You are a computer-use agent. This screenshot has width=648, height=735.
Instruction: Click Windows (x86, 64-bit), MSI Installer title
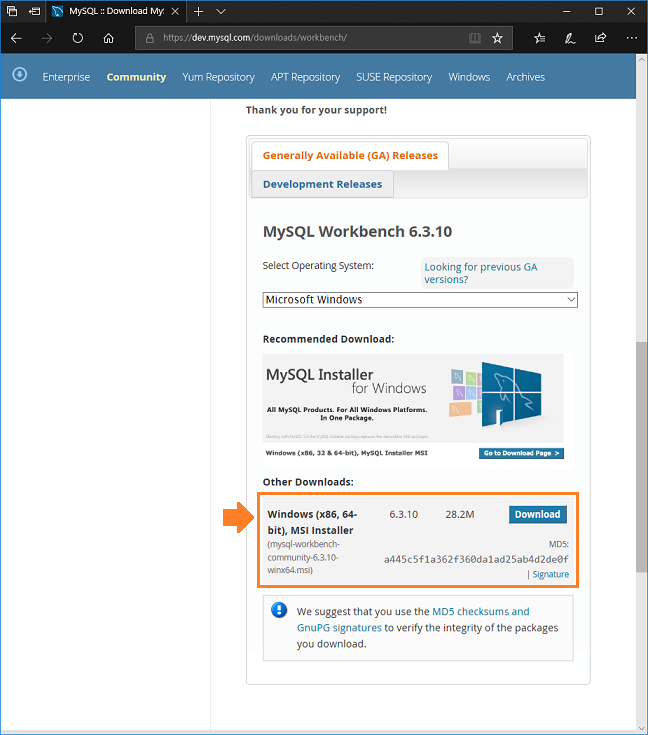pyautogui.click(x=312, y=522)
